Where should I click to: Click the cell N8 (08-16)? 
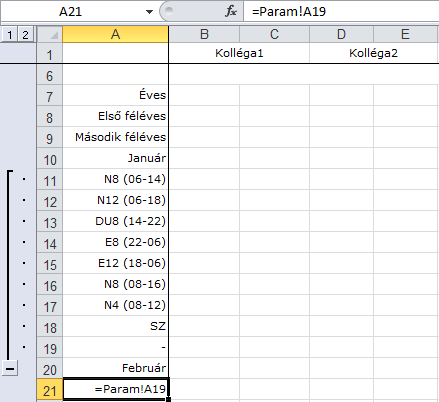[x=115, y=284]
